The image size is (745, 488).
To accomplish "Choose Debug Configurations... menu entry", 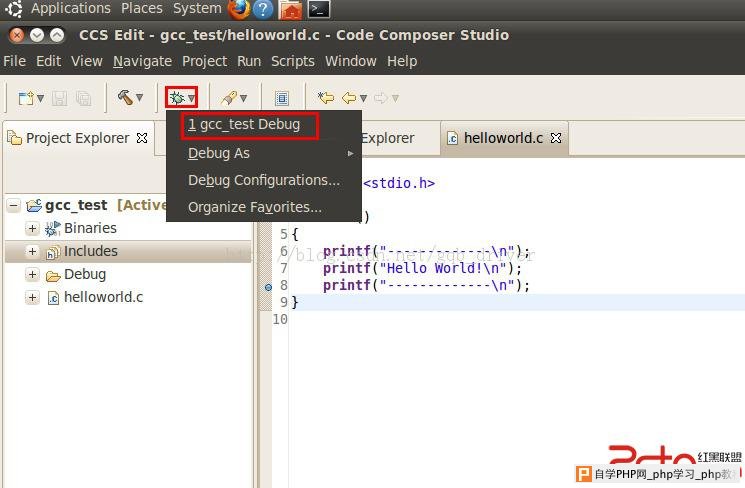I will click(x=264, y=180).
